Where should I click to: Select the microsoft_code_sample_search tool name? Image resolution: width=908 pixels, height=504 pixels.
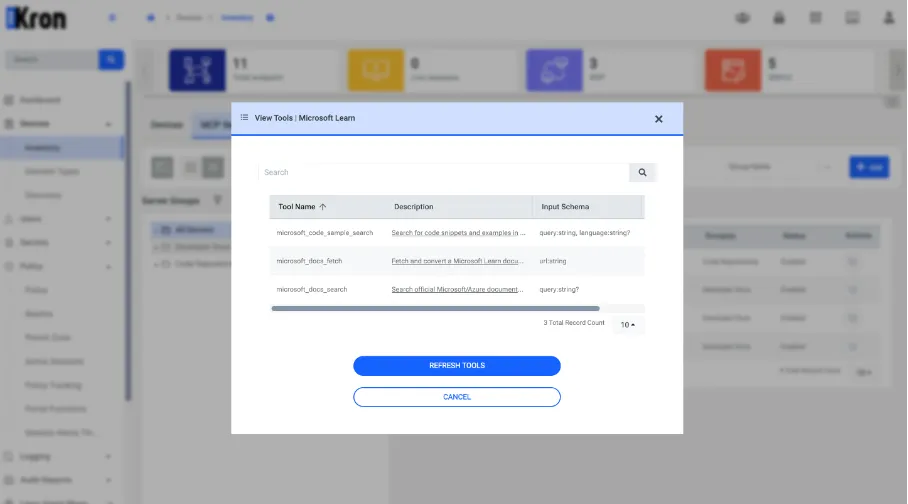click(325, 233)
